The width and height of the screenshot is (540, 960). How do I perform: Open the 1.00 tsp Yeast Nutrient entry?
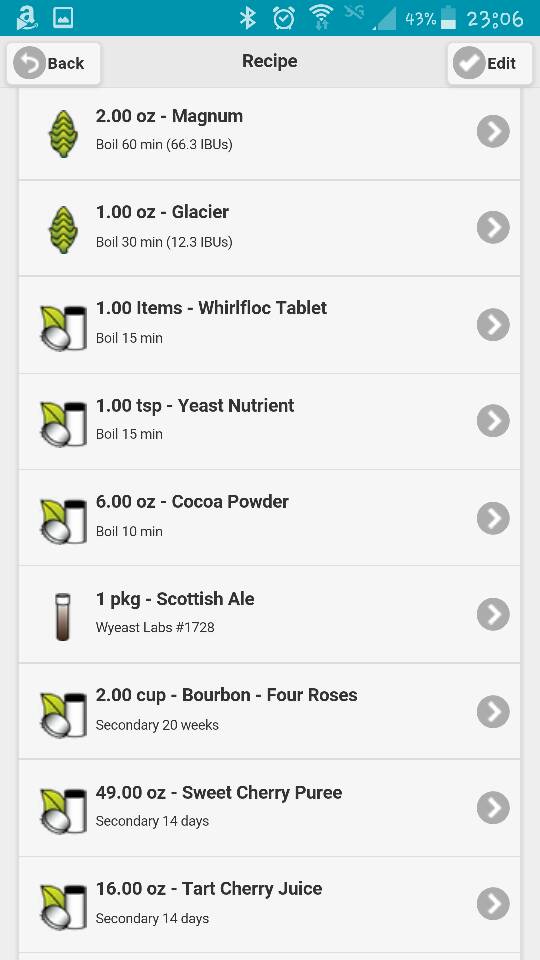point(269,421)
